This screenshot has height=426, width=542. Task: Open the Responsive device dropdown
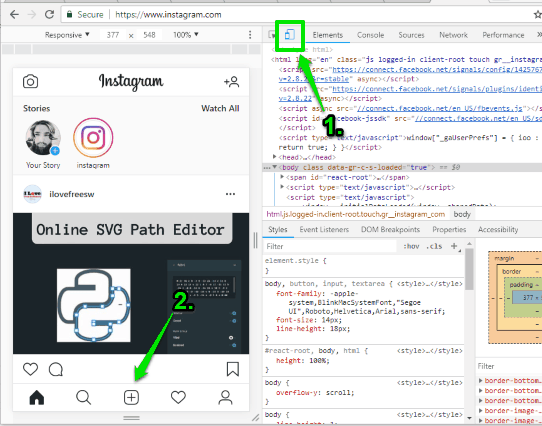tap(67, 35)
